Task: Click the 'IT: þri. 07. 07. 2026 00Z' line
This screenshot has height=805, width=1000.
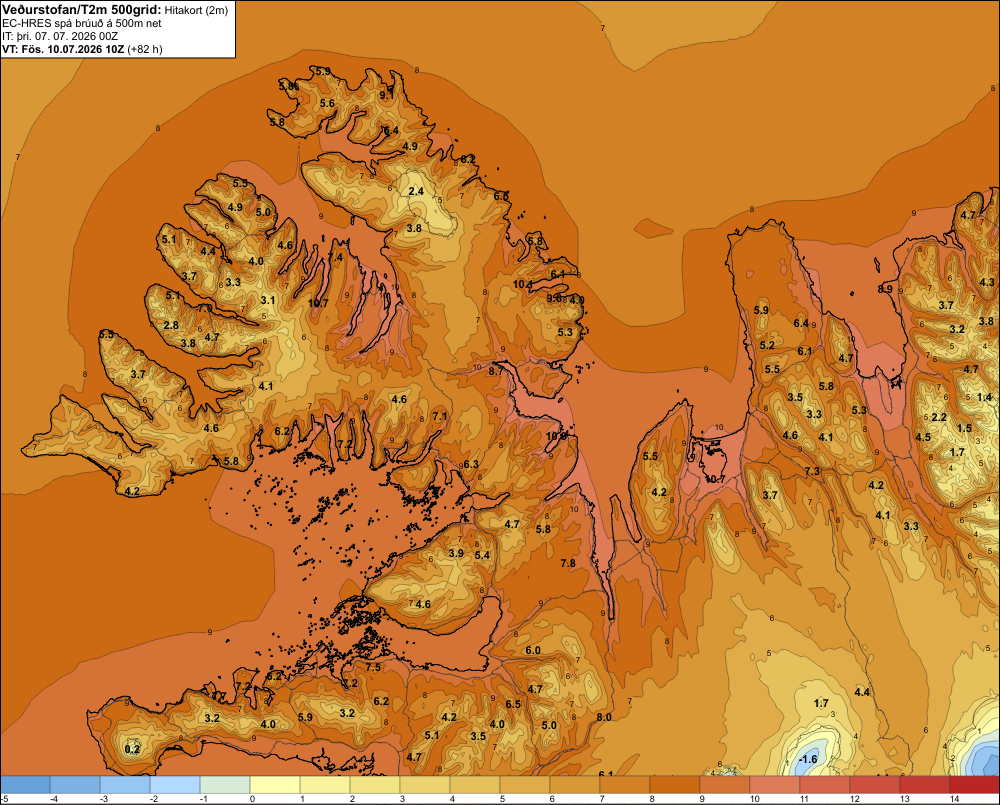Action: [x=60, y=36]
